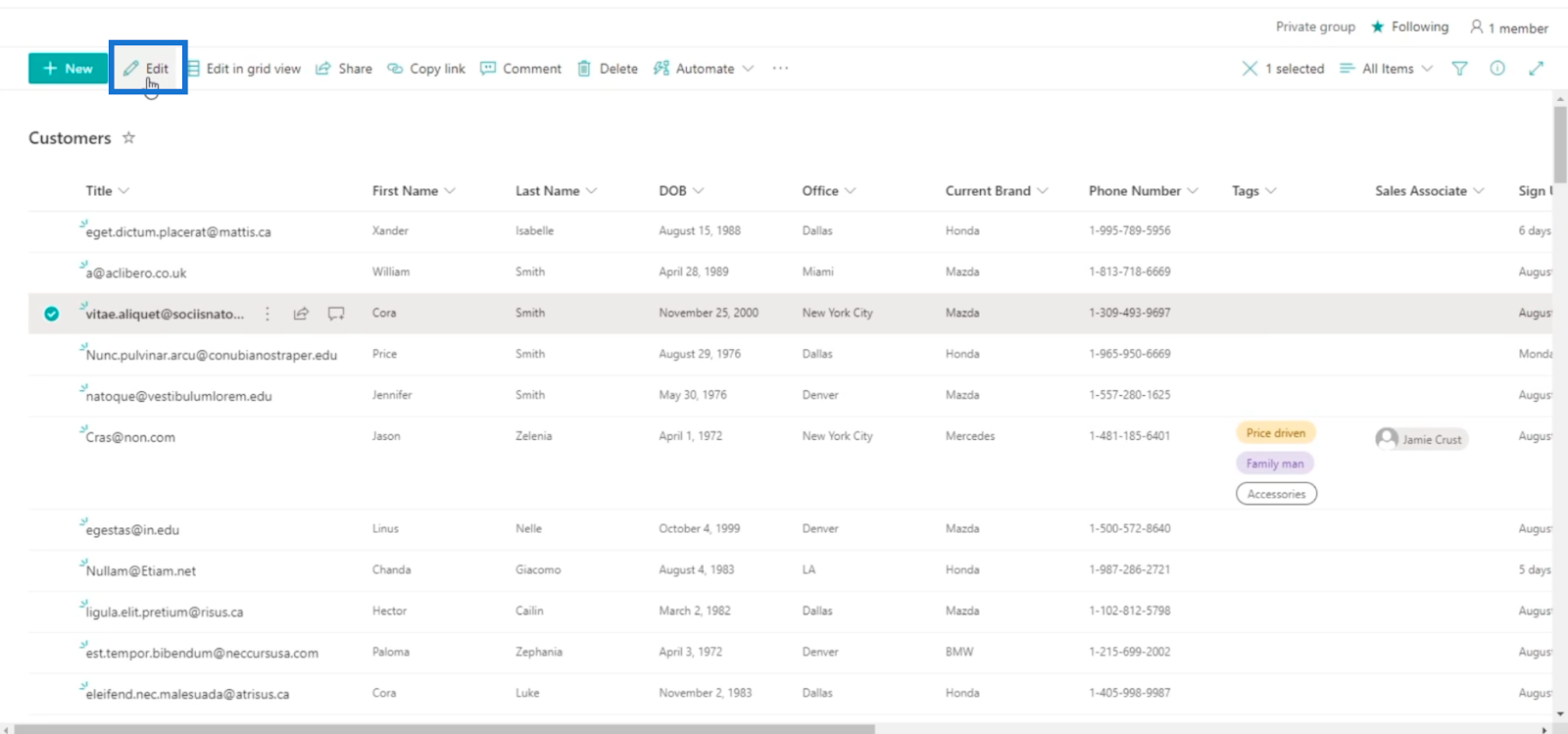Click the scroll down arrow
This screenshot has width=1568, height=734.
coord(1560,715)
